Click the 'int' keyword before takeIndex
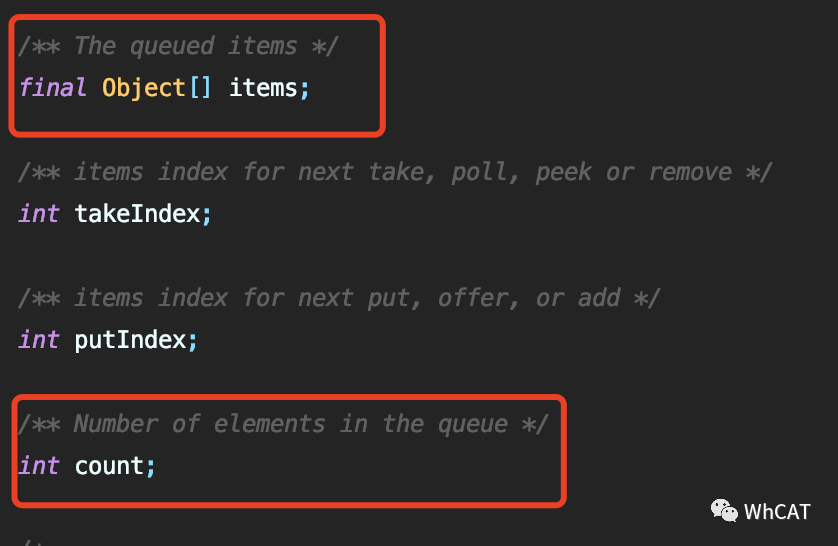Viewport: 838px width, 546px height. (39, 214)
